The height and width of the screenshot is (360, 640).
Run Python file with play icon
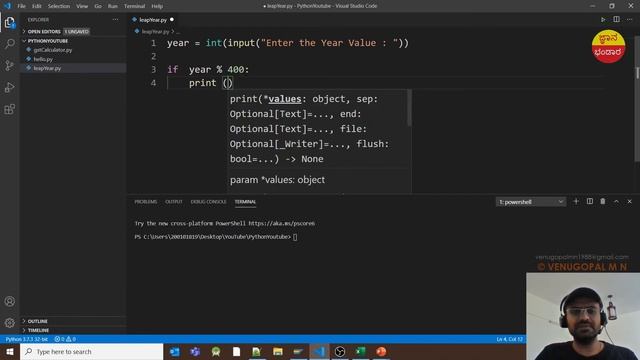pyautogui.click(x=603, y=20)
